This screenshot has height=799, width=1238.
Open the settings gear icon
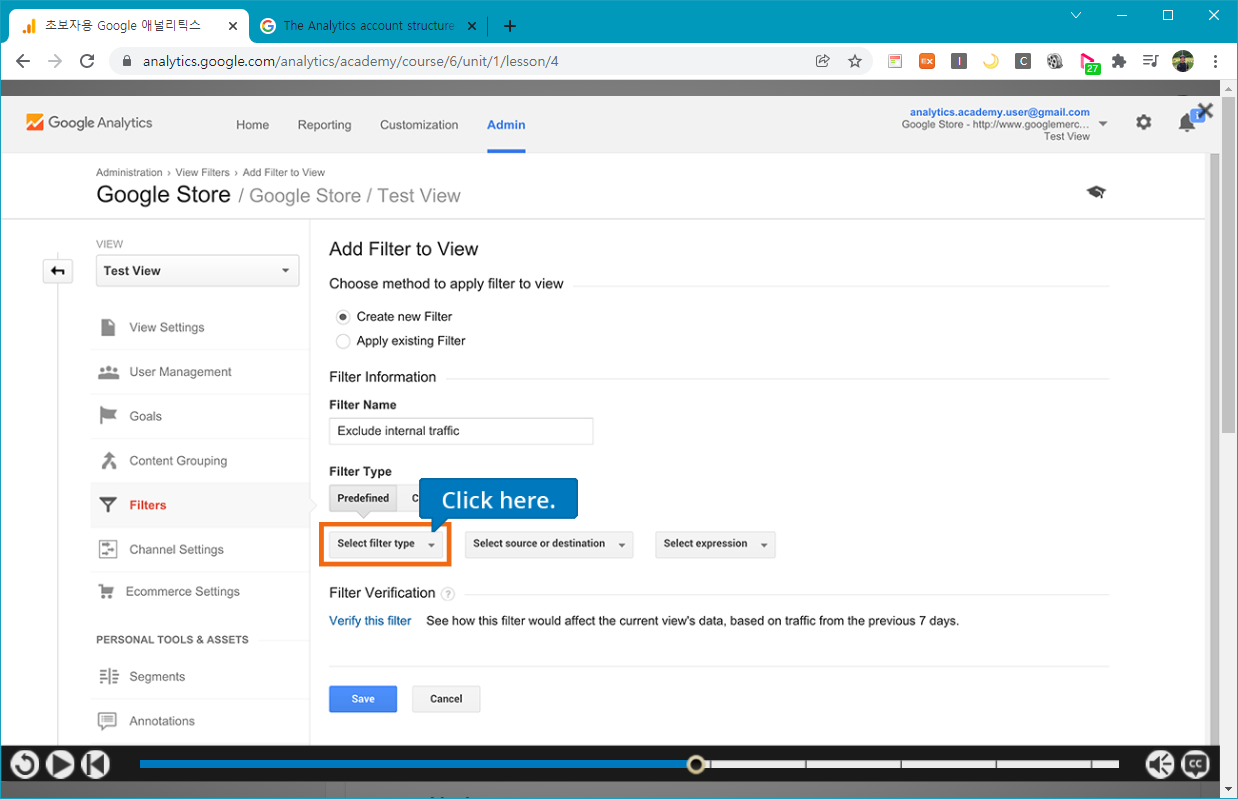pos(1143,122)
